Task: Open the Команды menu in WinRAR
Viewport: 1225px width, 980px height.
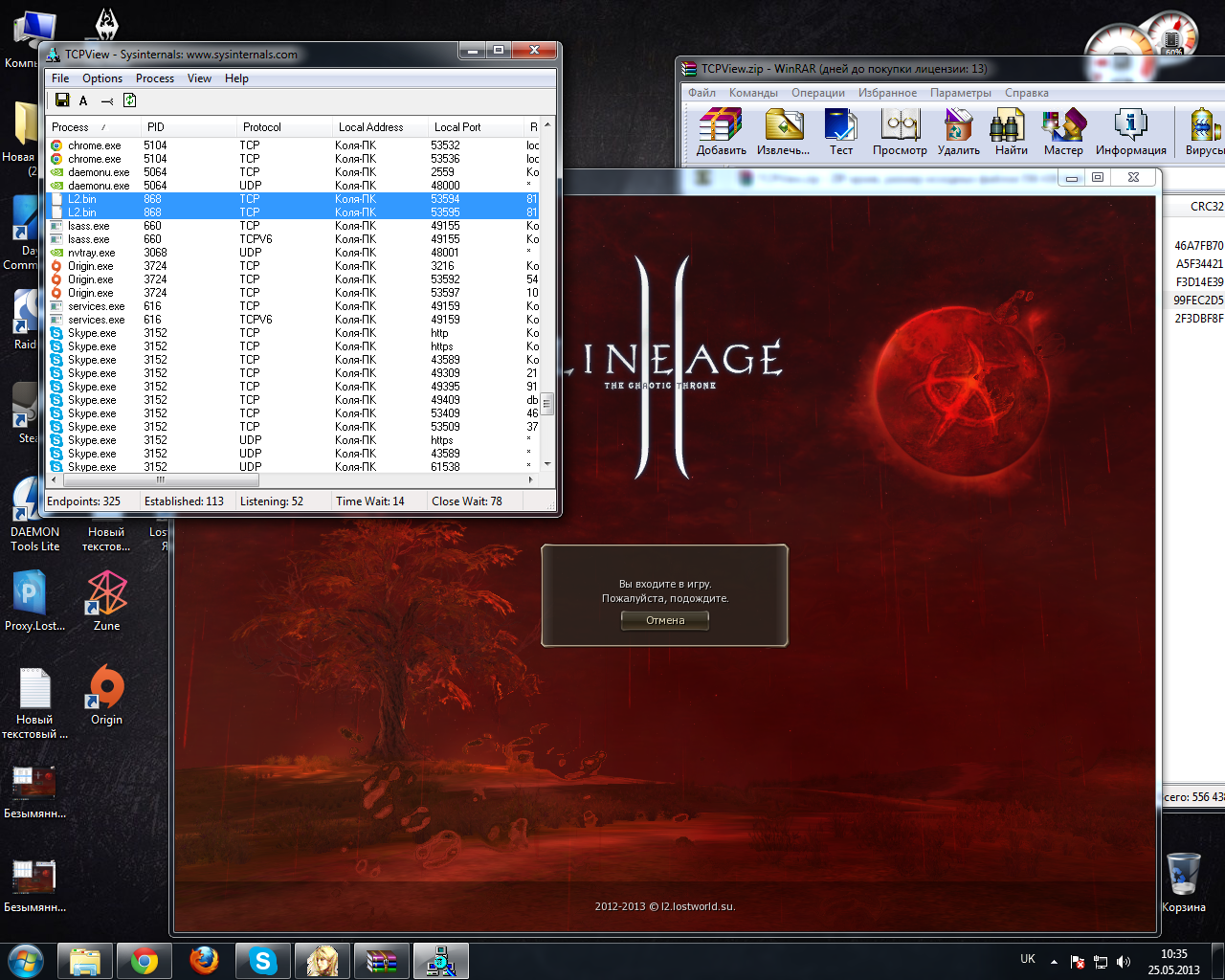Action: 753,93
